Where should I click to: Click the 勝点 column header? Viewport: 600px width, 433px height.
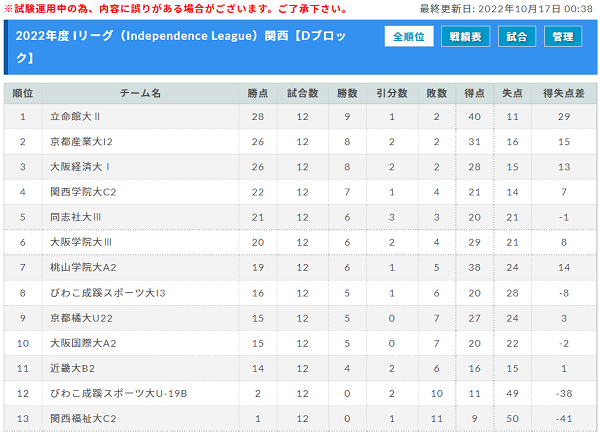[258, 93]
